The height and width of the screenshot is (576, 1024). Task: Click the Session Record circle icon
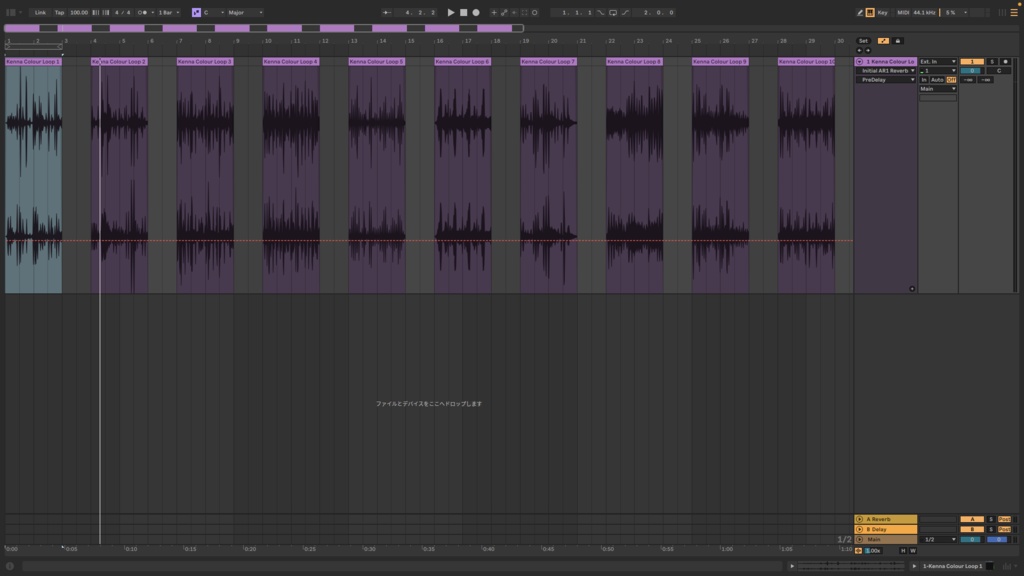[535, 12]
